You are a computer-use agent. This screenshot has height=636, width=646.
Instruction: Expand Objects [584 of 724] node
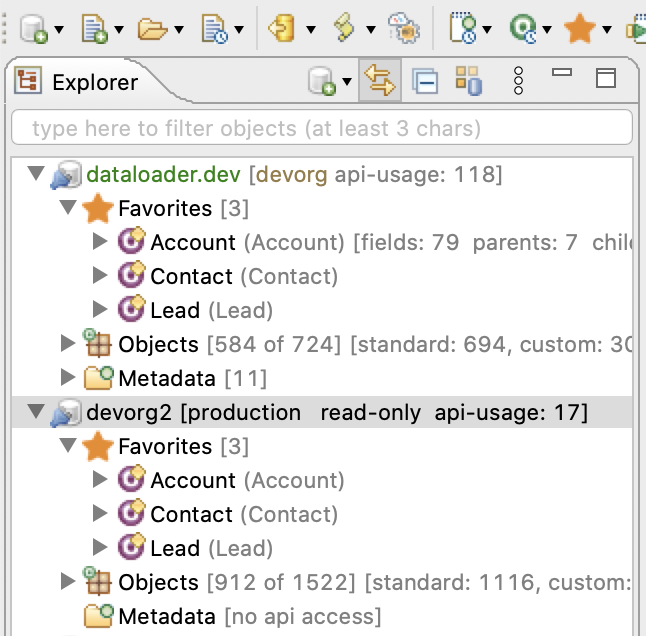[68, 343]
